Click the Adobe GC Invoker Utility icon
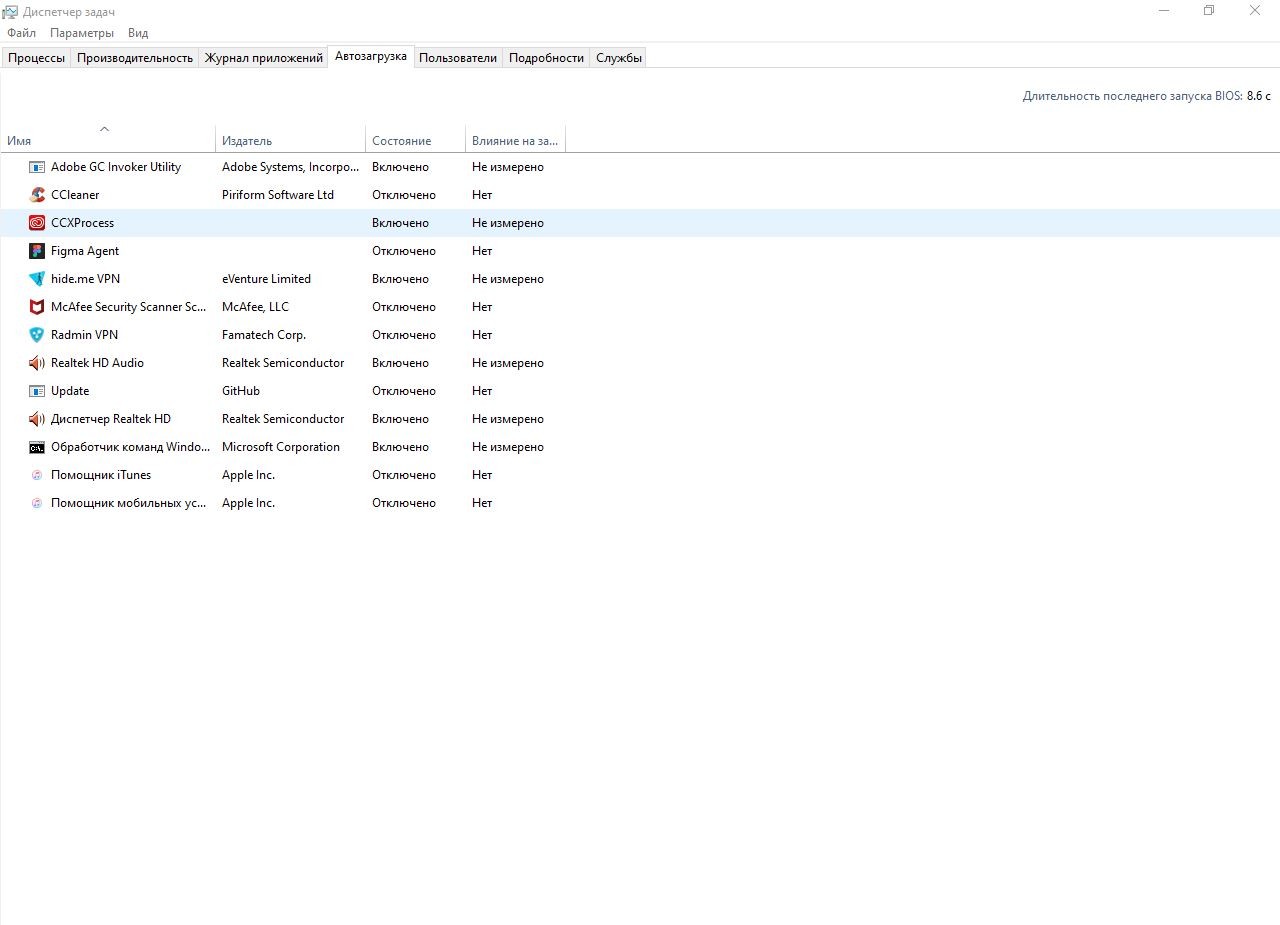This screenshot has width=1280, height=925. pyautogui.click(x=37, y=167)
